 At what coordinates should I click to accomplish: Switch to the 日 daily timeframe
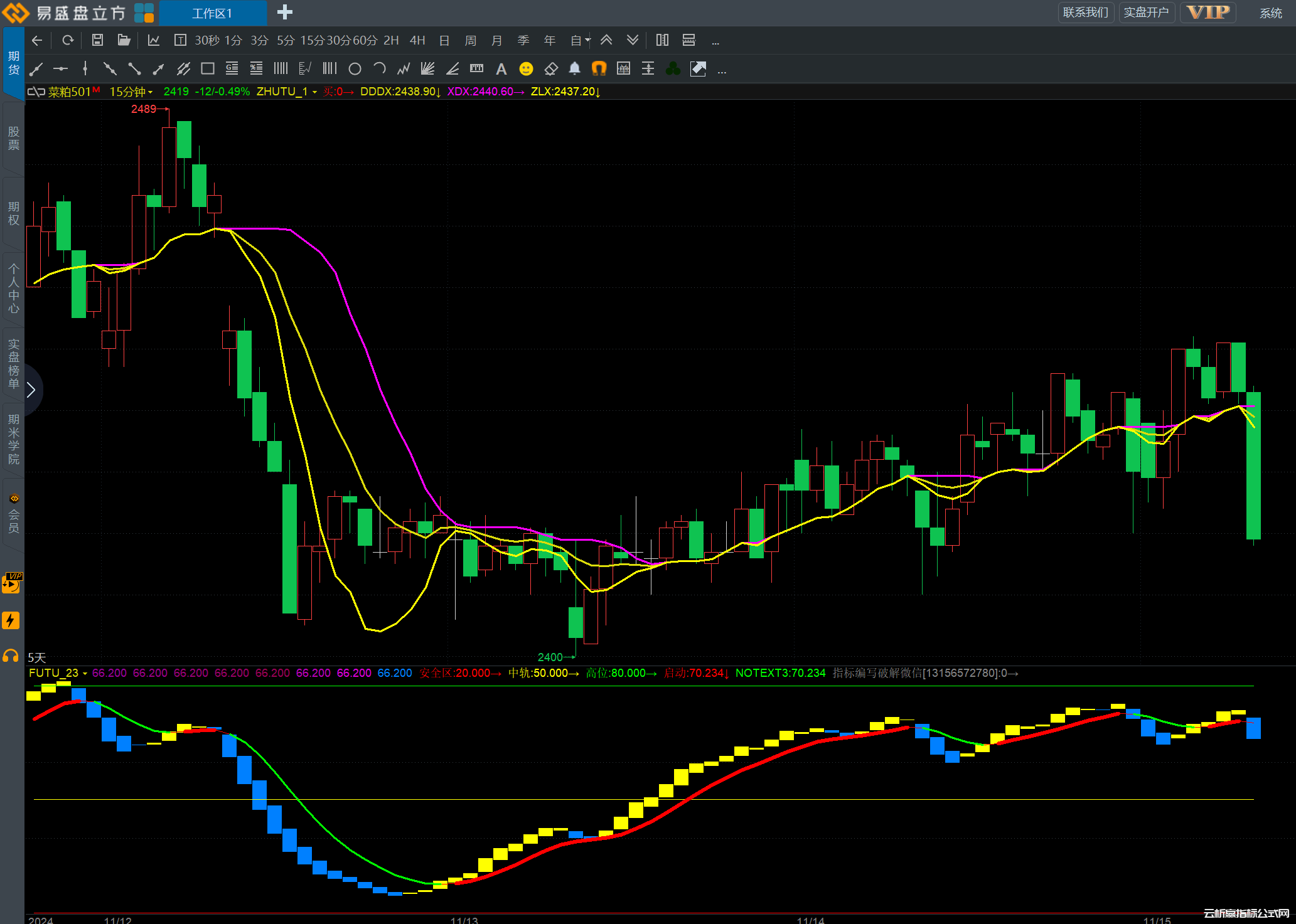(444, 41)
